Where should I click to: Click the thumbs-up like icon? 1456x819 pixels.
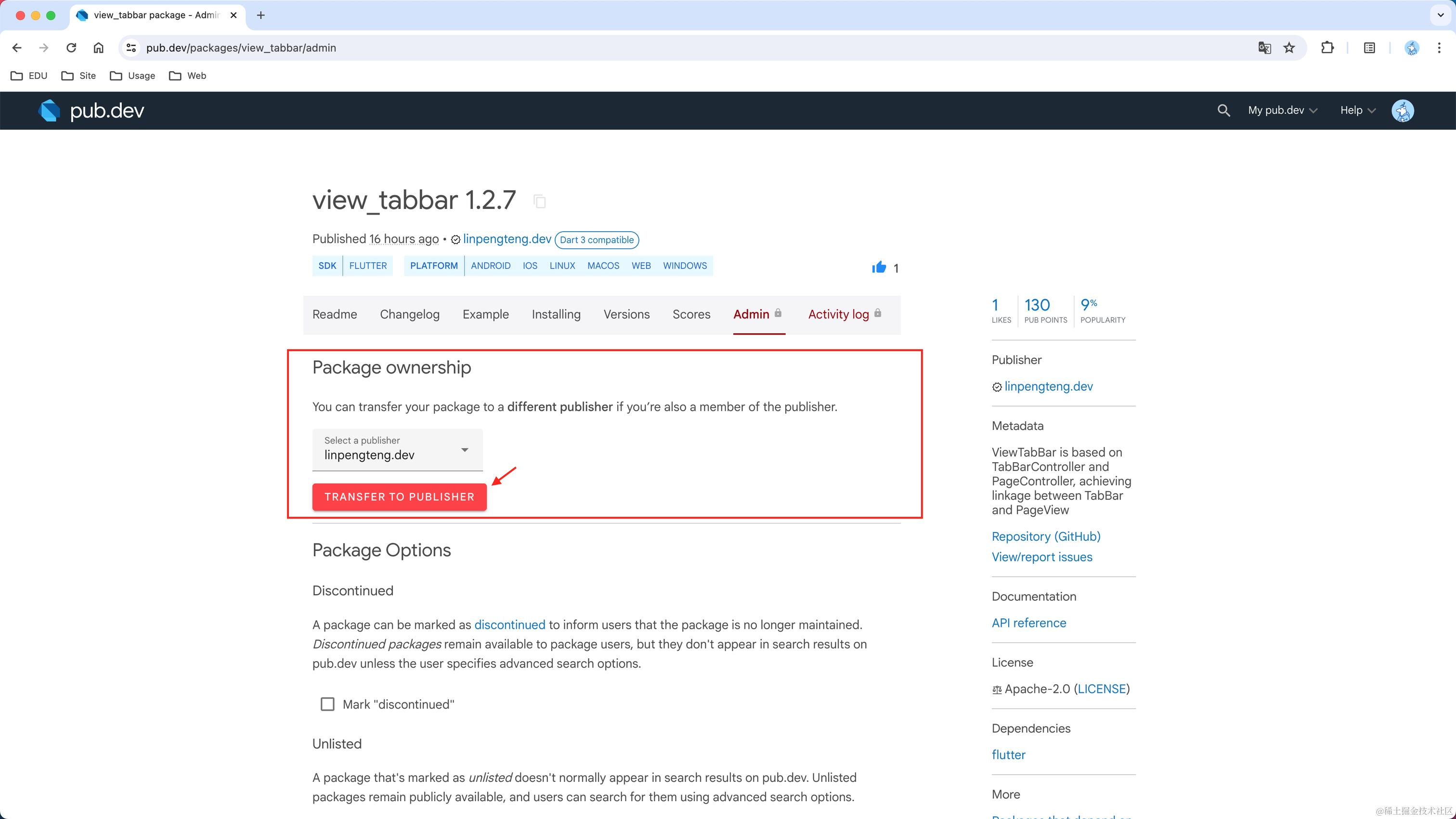879,267
